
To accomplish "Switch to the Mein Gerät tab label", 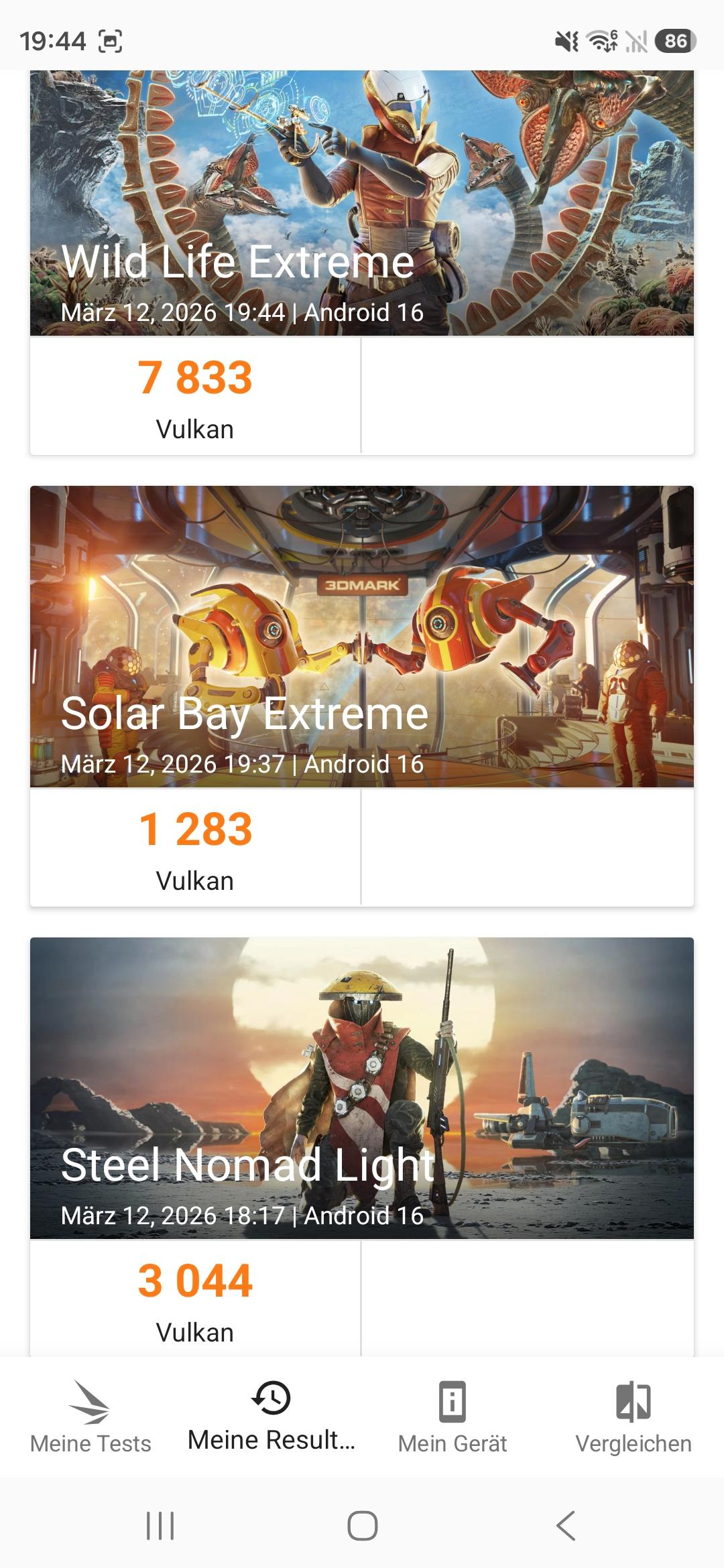I will coord(452,1443).
